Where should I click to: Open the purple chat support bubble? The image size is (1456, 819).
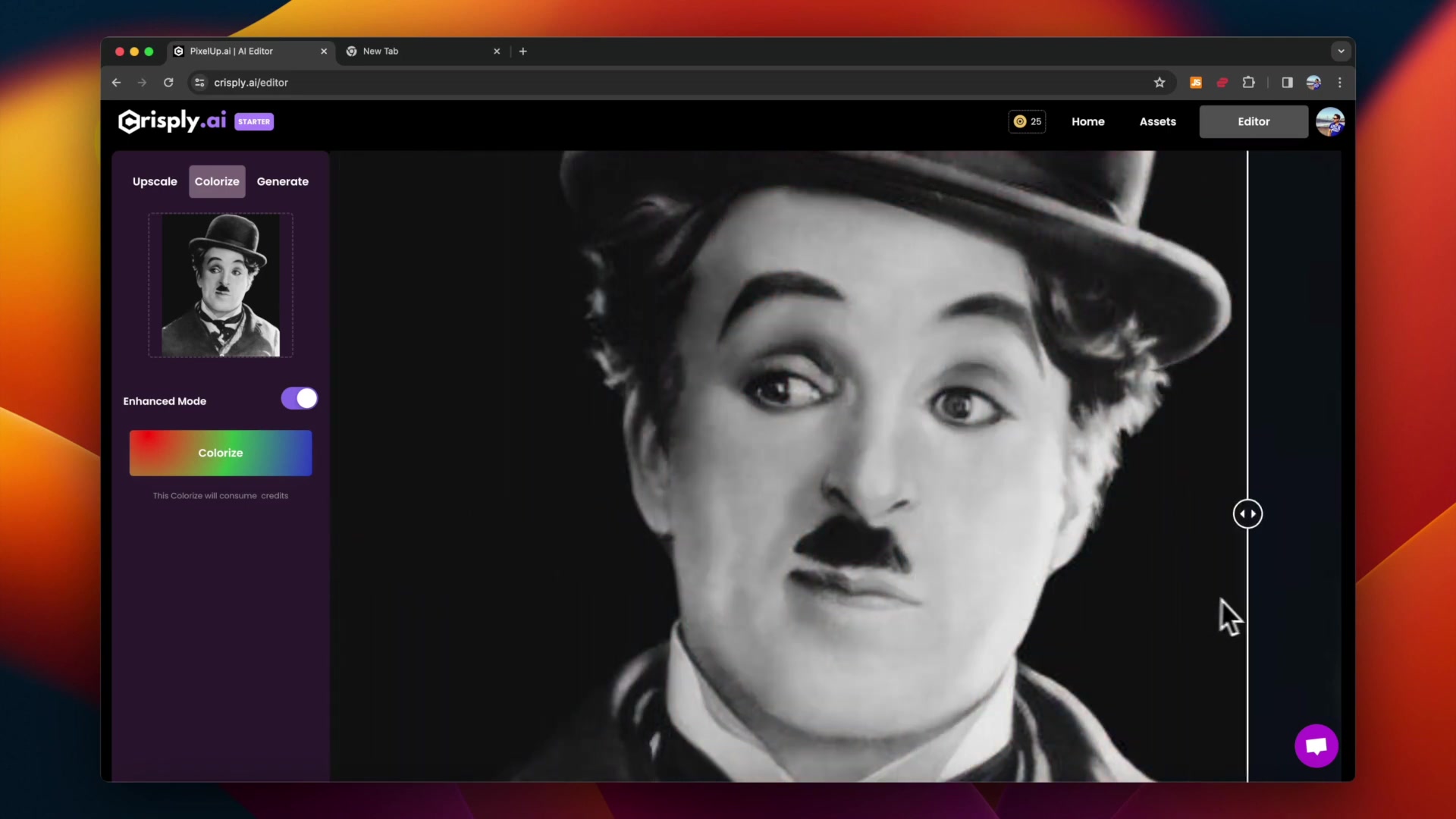(x=1316, y=745)
